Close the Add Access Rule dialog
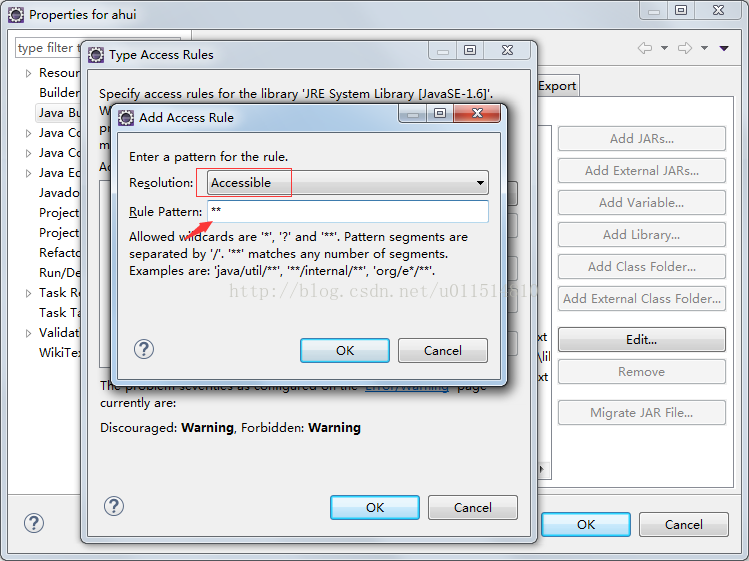 click(477, 113)
